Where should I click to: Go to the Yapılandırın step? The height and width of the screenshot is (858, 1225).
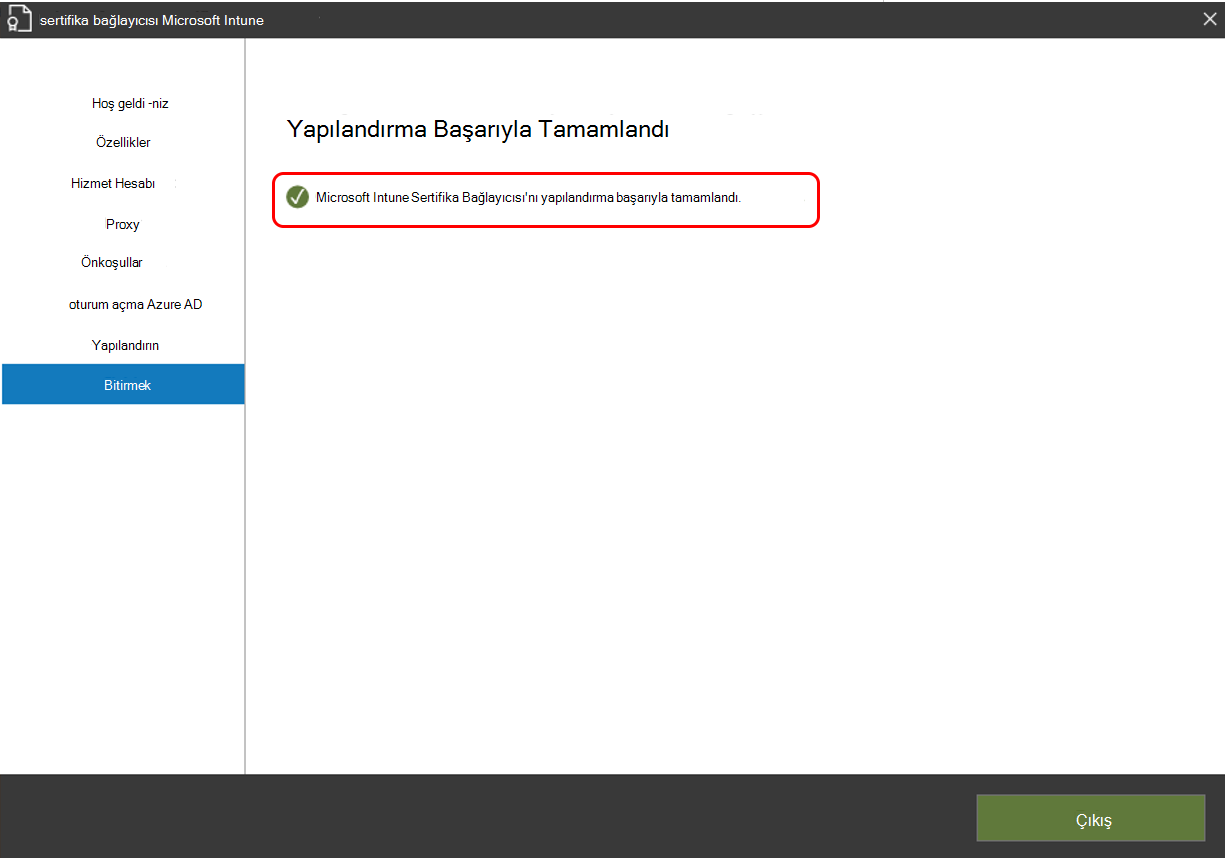coord(123,345)
